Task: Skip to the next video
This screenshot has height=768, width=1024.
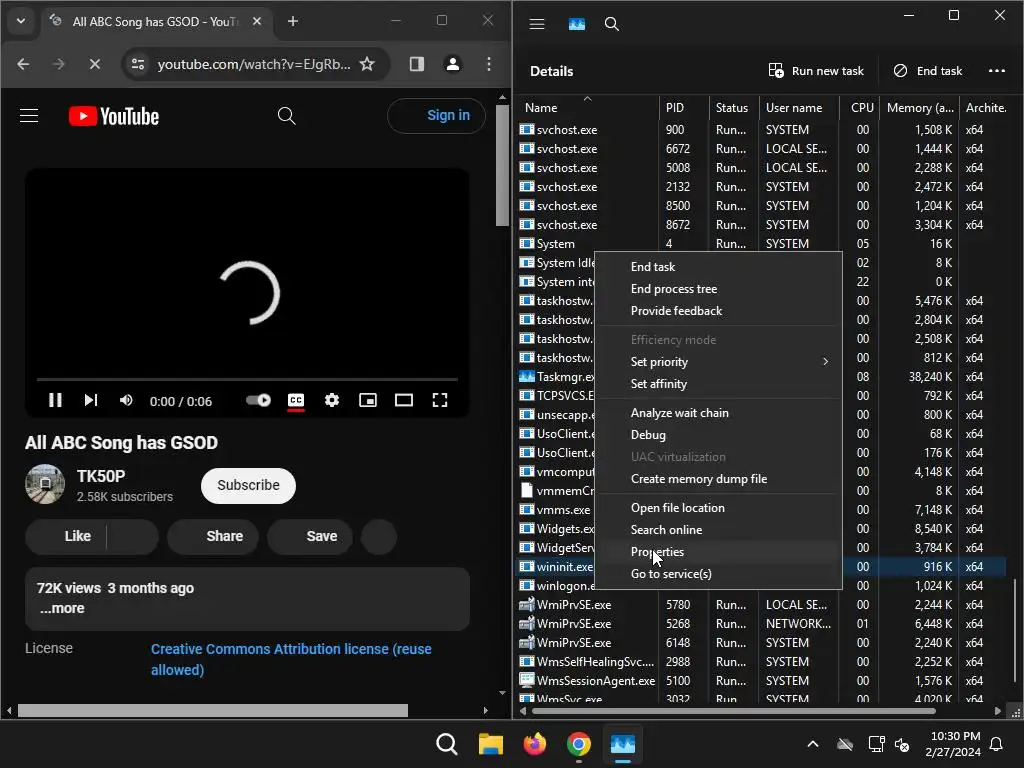Action: click(x=91, y=400)
